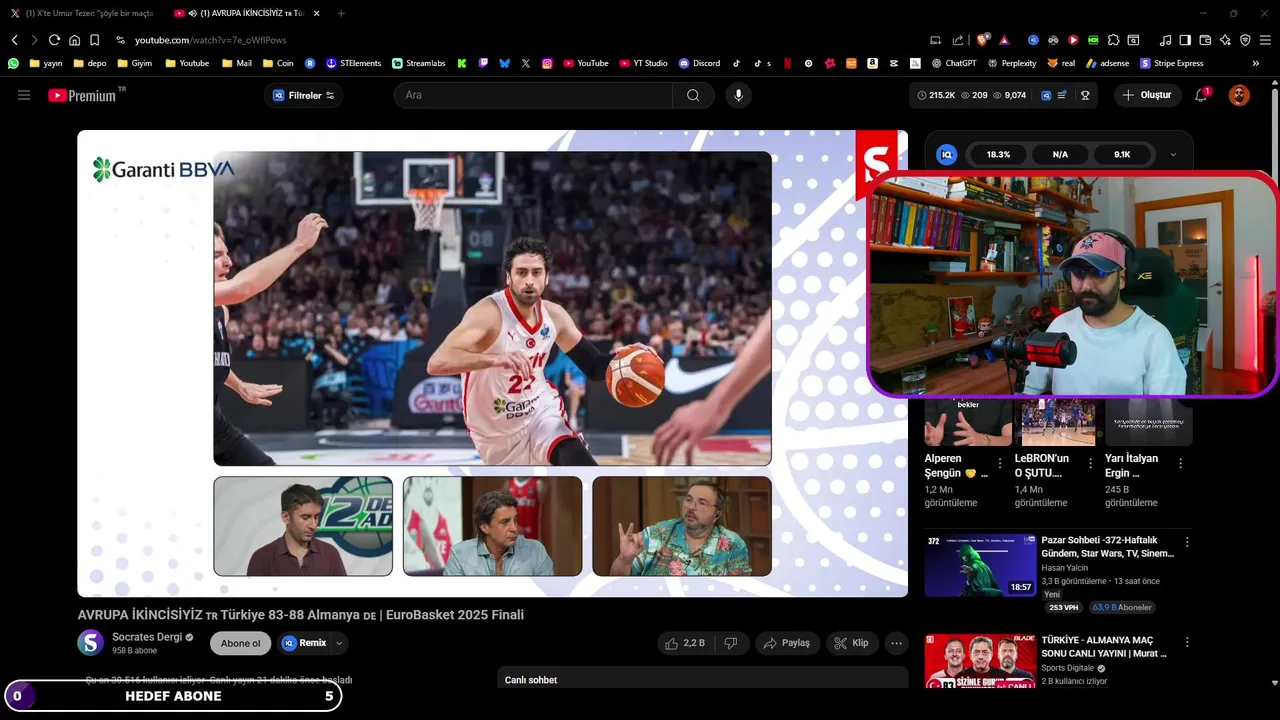Image resolution: width=1280 pixels, height=720 pixels.
Task: Open a new browser tab
Action: click(x=341, y=13)
